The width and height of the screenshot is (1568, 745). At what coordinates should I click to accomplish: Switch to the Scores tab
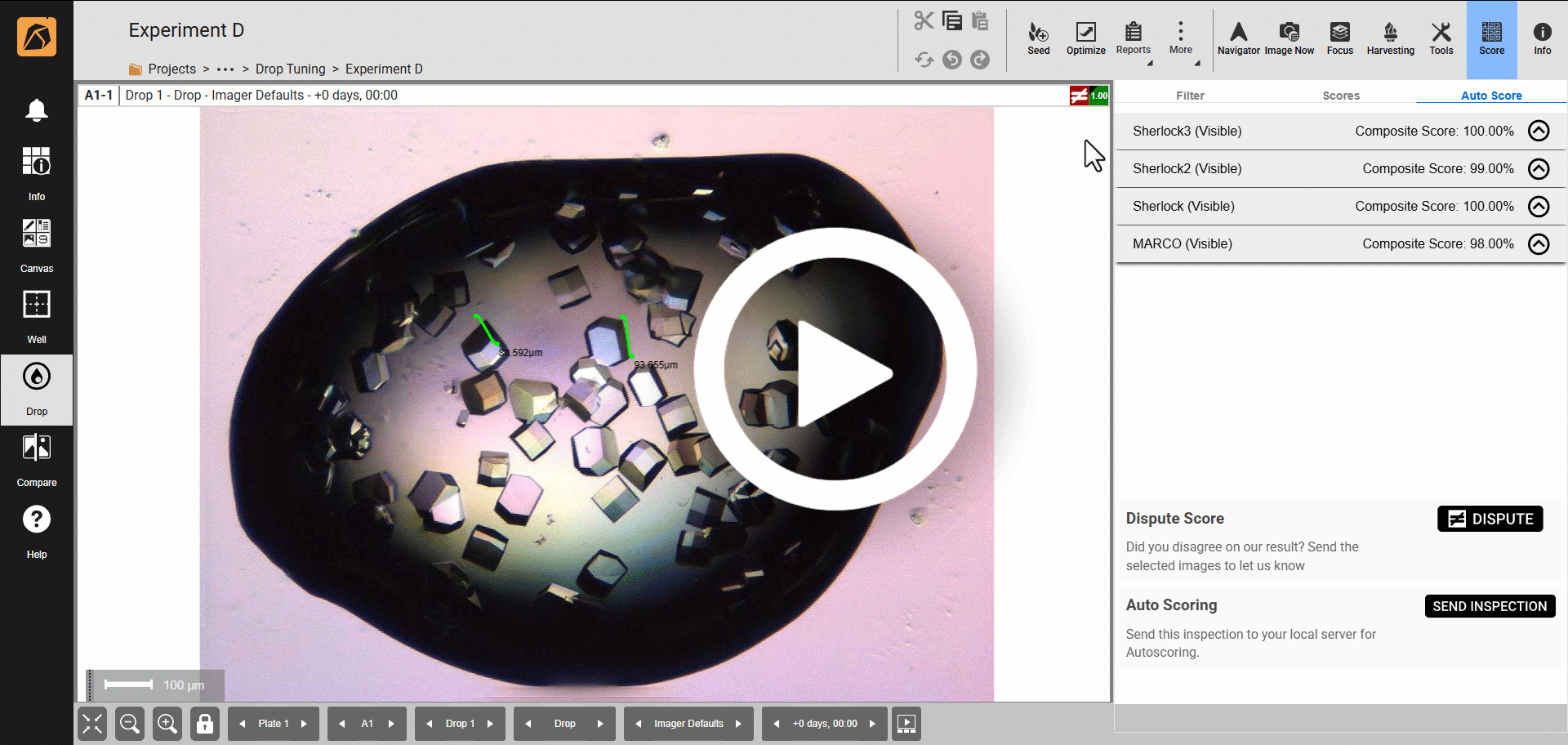(1340, 96)
